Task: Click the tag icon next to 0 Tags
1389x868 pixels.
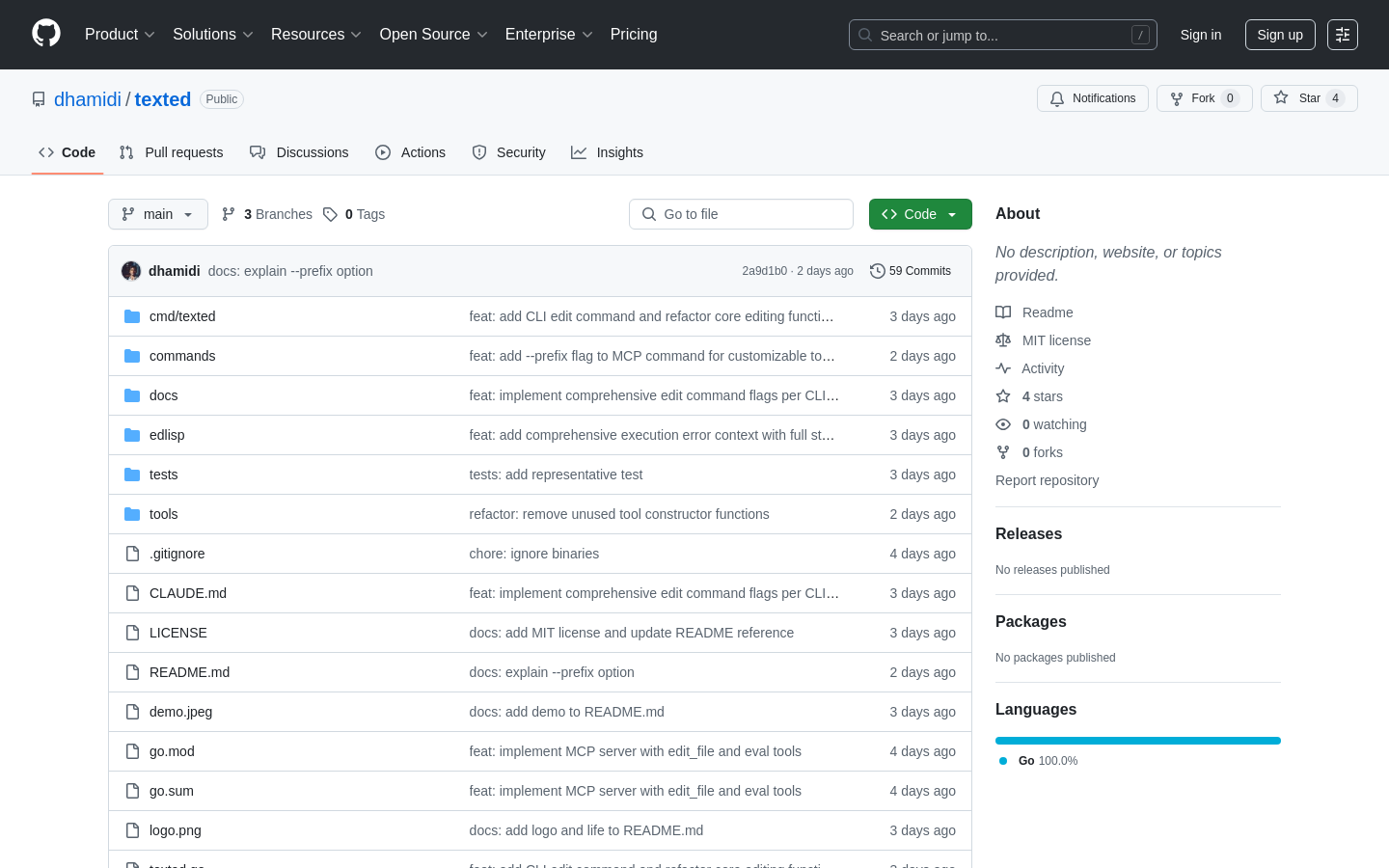Action: 330,214
